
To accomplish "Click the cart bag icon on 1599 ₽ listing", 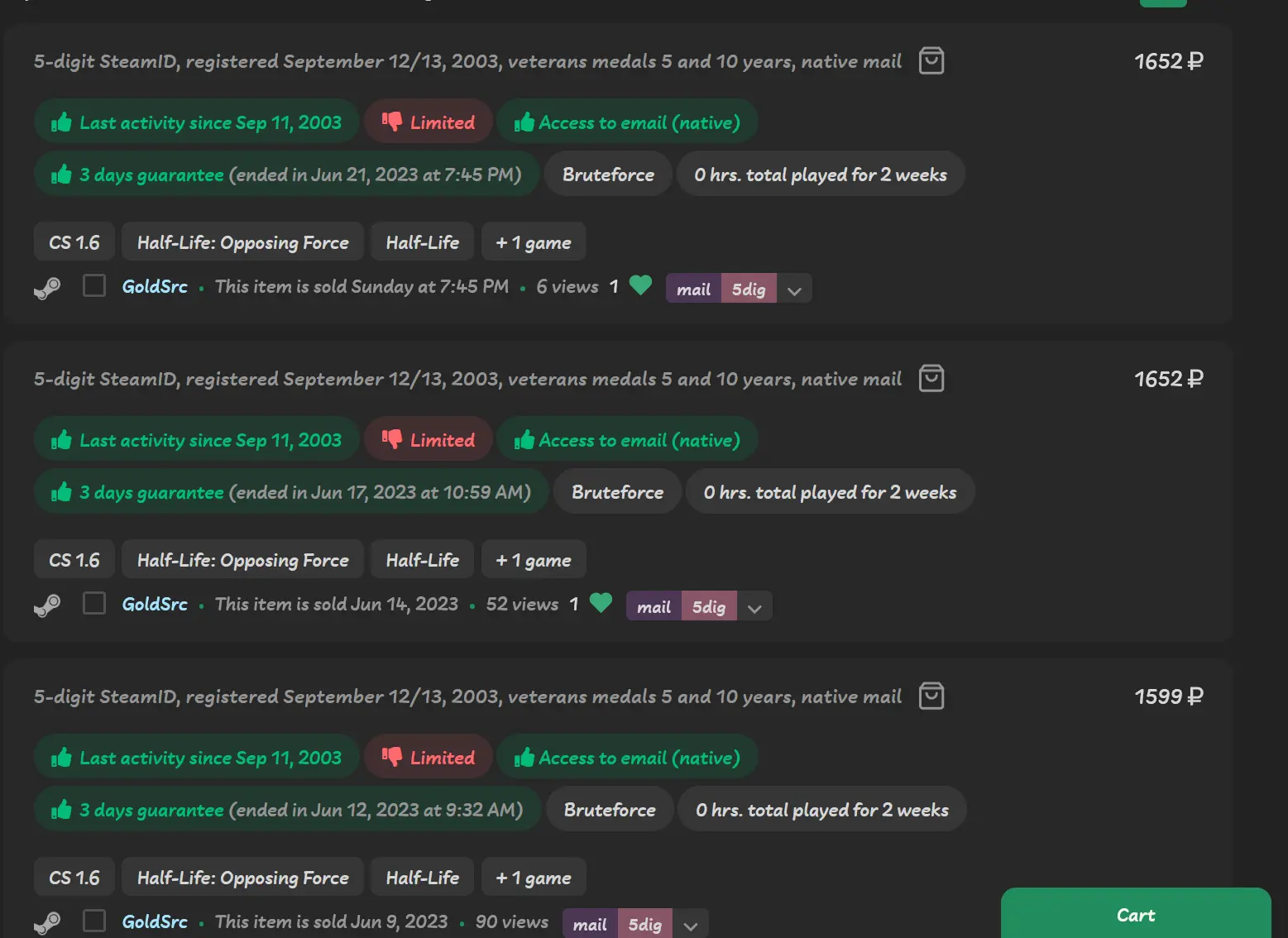I will (931, 696).
